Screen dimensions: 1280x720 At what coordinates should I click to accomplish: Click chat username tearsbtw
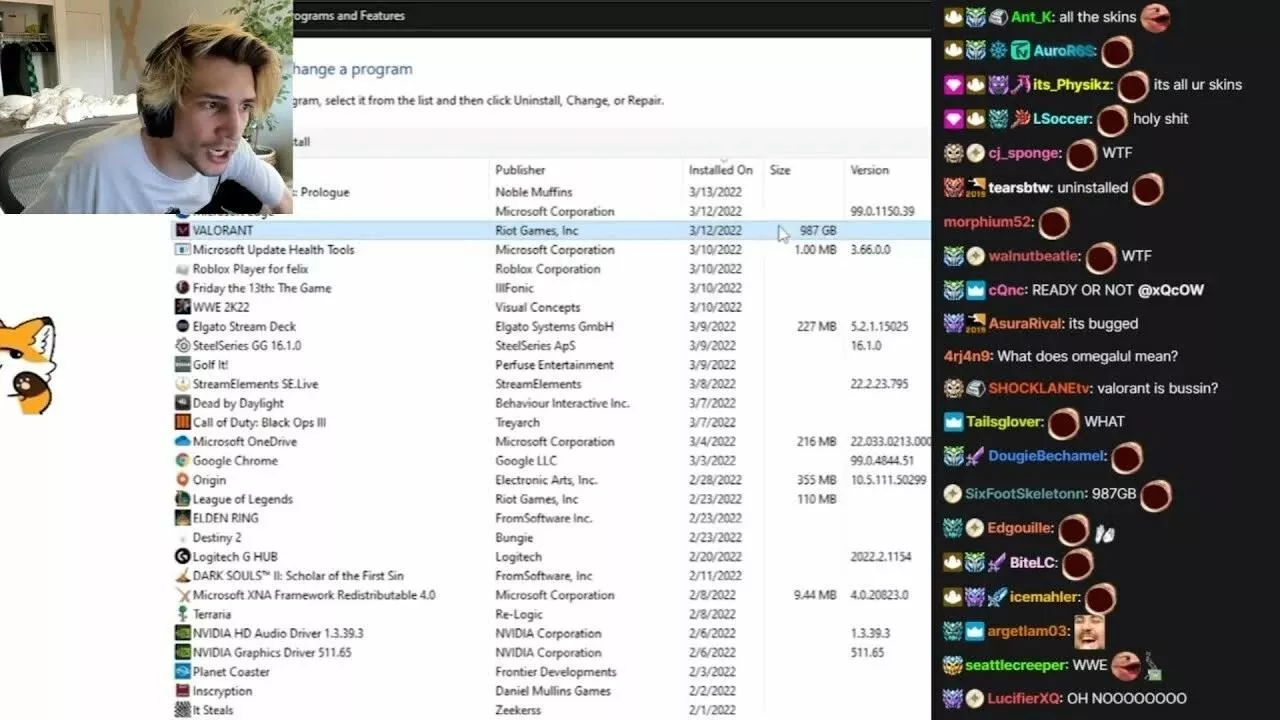[1018, 188]
